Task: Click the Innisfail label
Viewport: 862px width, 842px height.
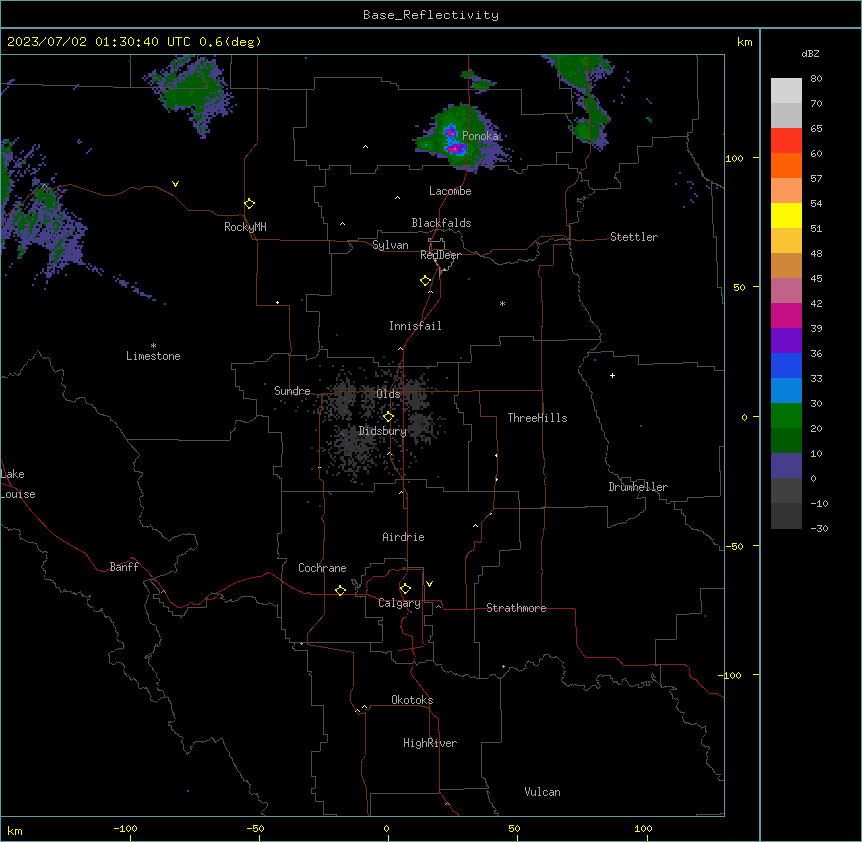Action: coord(415,326)
